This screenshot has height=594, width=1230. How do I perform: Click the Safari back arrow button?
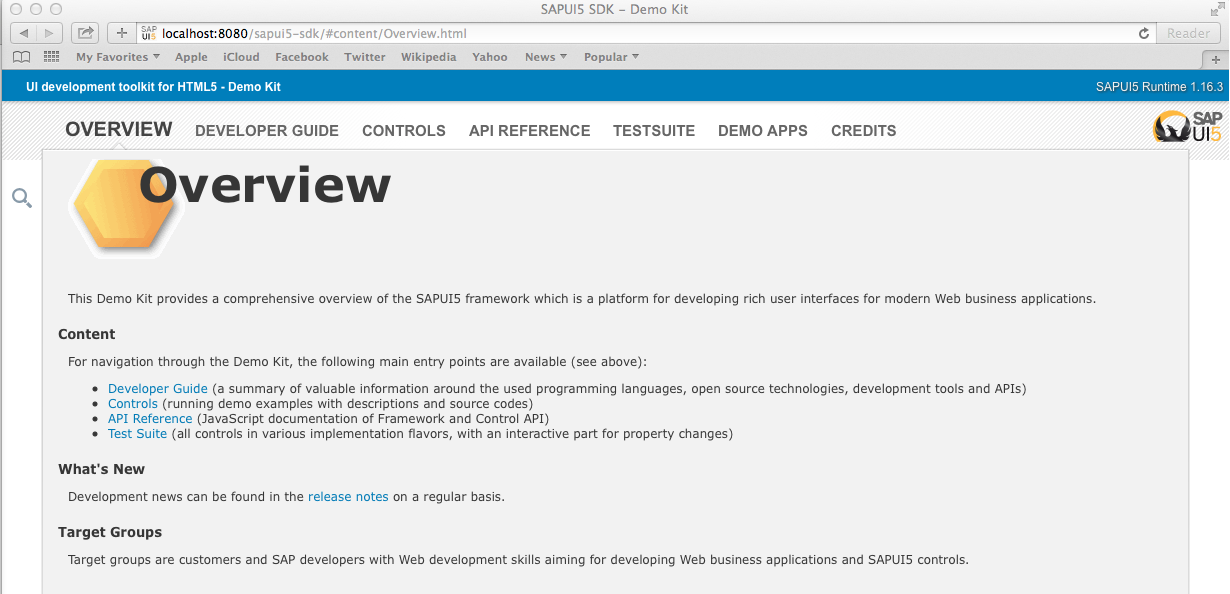tap(23, 33)
